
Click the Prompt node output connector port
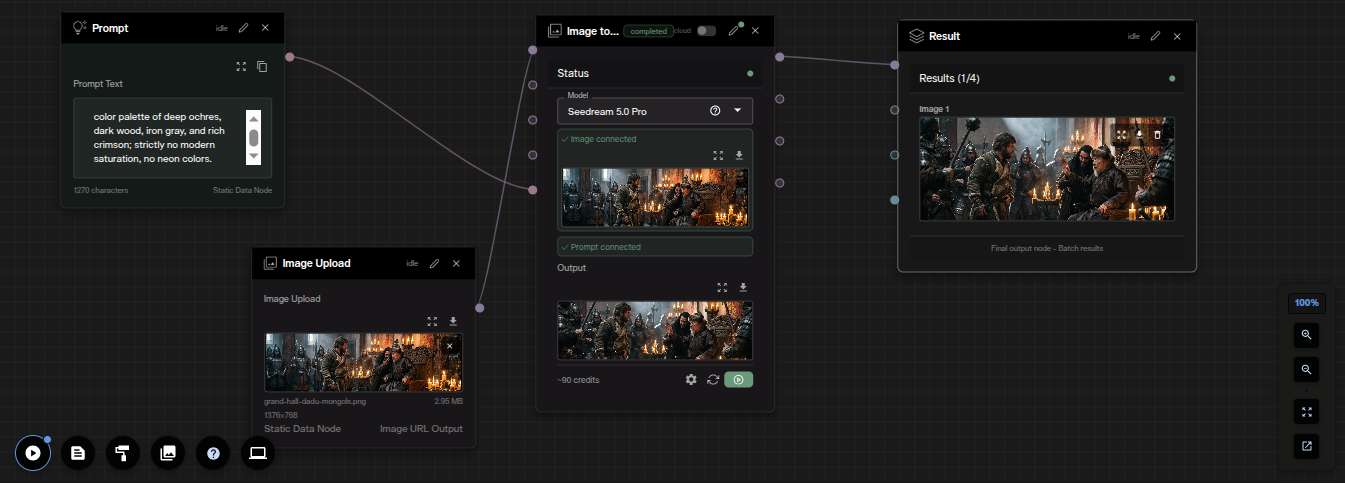tap(290, 57)
